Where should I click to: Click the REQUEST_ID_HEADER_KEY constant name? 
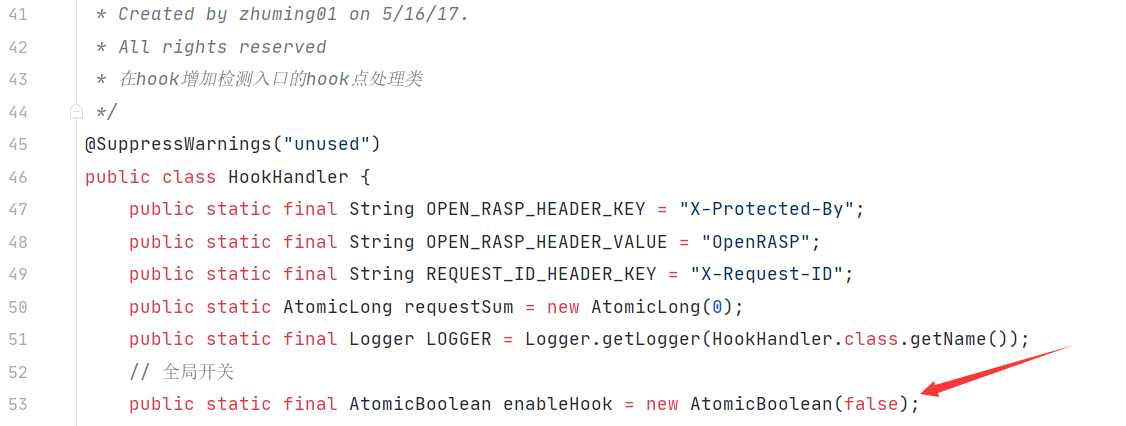coord(541,274)
